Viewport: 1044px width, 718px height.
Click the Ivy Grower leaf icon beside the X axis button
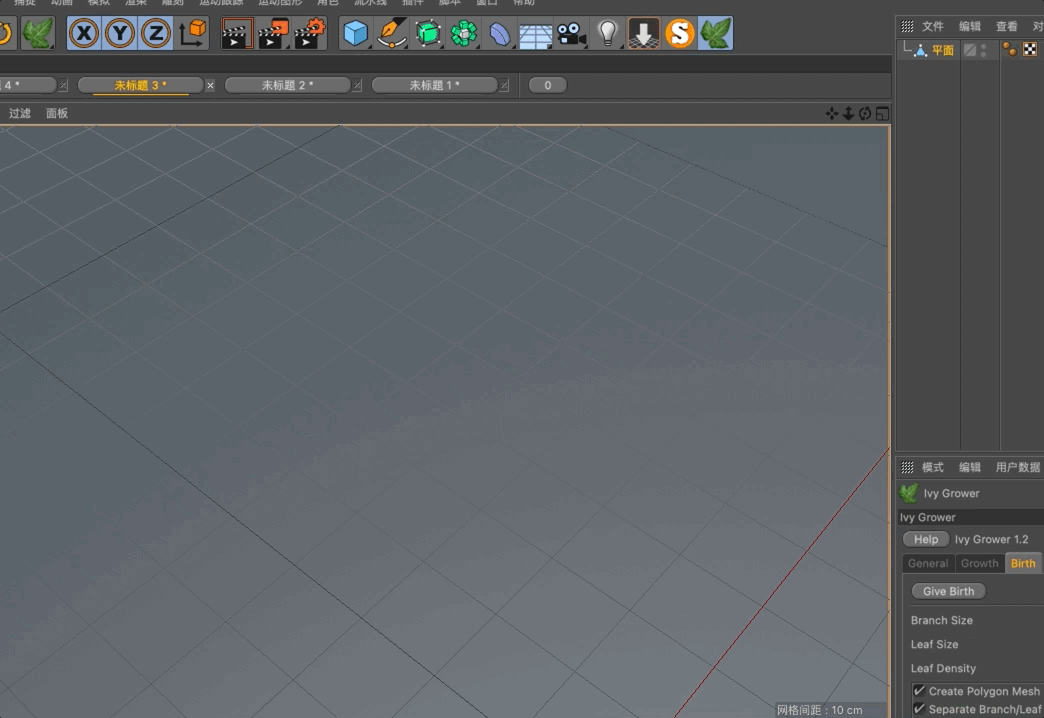tap(37, 33)
